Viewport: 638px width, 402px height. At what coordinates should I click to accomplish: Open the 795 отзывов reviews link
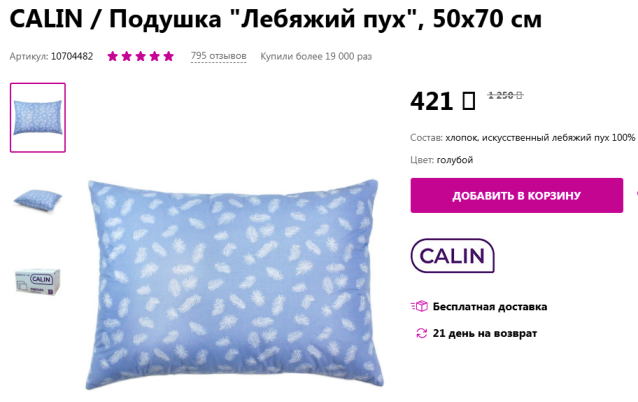tap(218, 56)
